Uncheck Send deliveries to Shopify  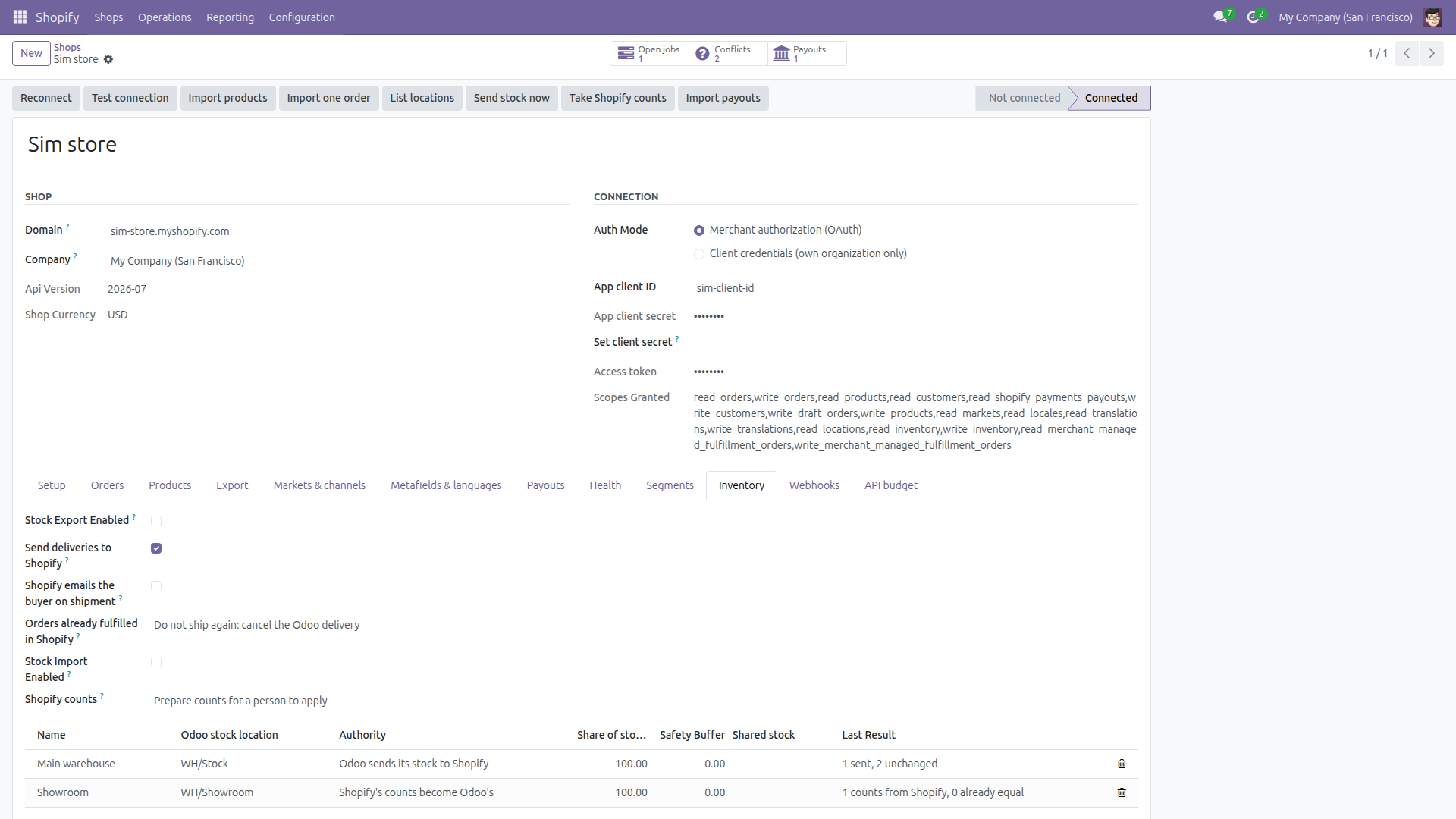pos(156,548)
